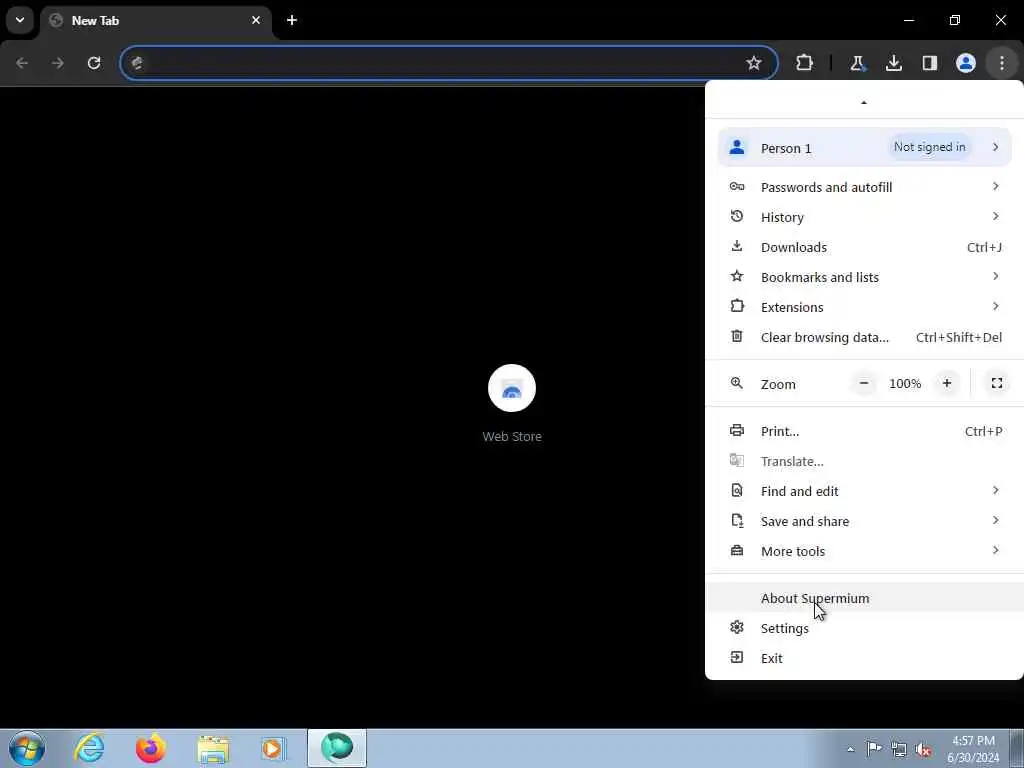Open Passwords and autofill menu item
Screen dimensions: 1024x768
[864, 187]
